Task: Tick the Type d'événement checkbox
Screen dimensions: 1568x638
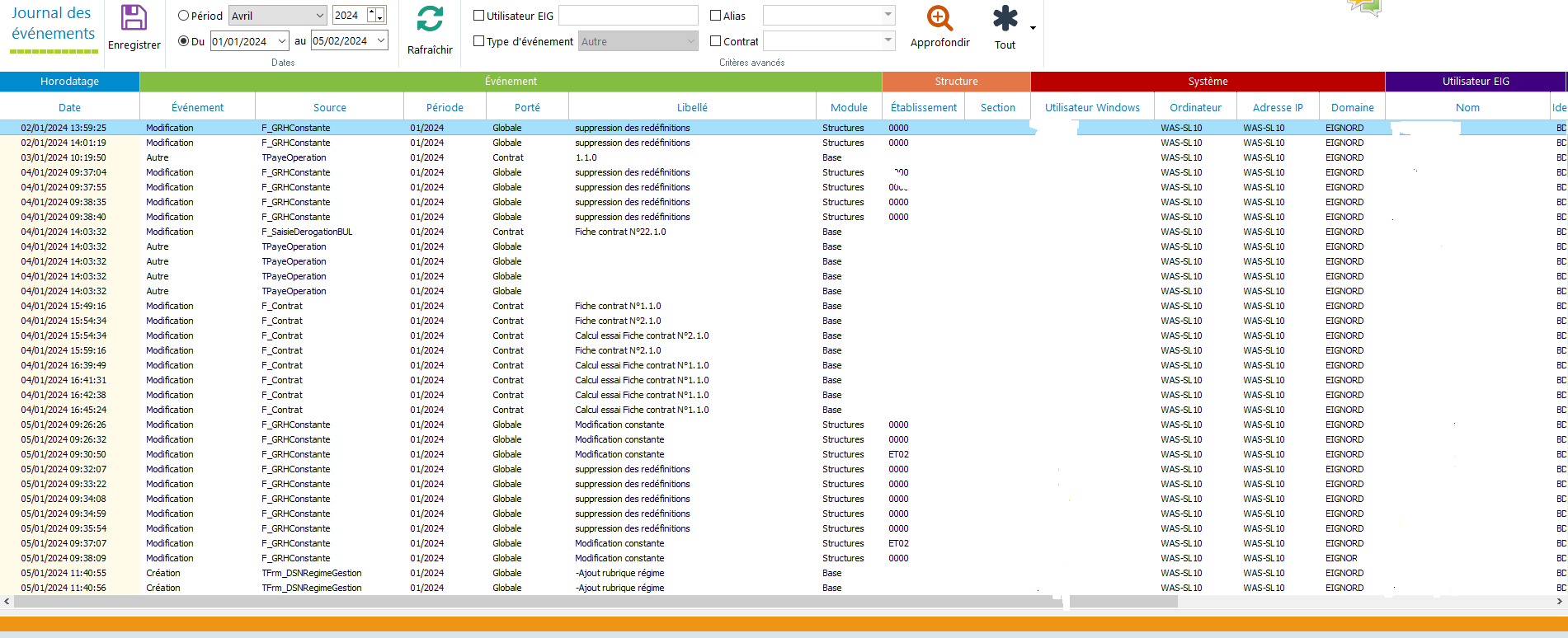Action: coord(478,41)
